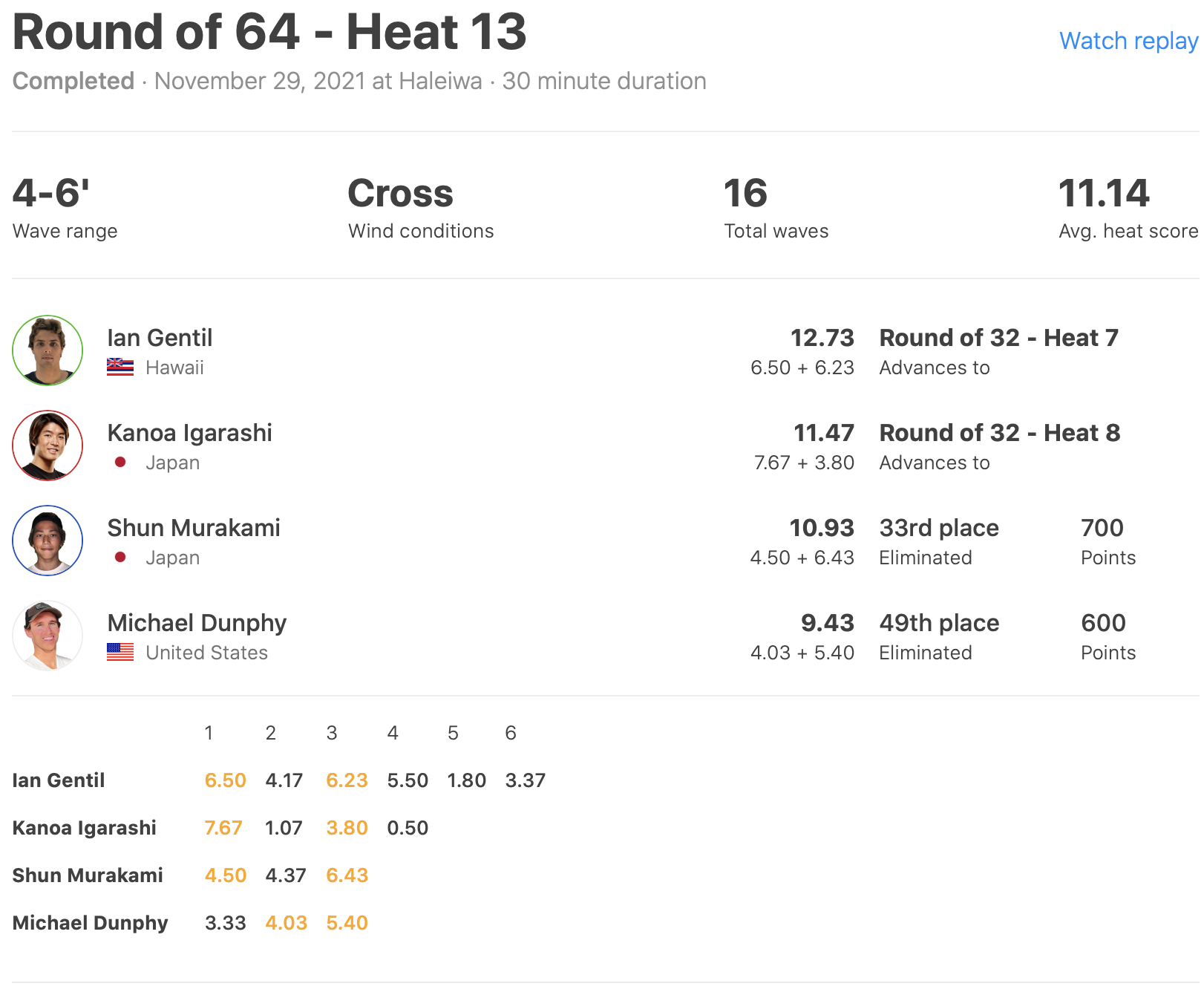Click Ian Gentil's 6.50 wave score
Viewport: 1204px width, 992px height.
pyautogui.click(x=225, y=780)
